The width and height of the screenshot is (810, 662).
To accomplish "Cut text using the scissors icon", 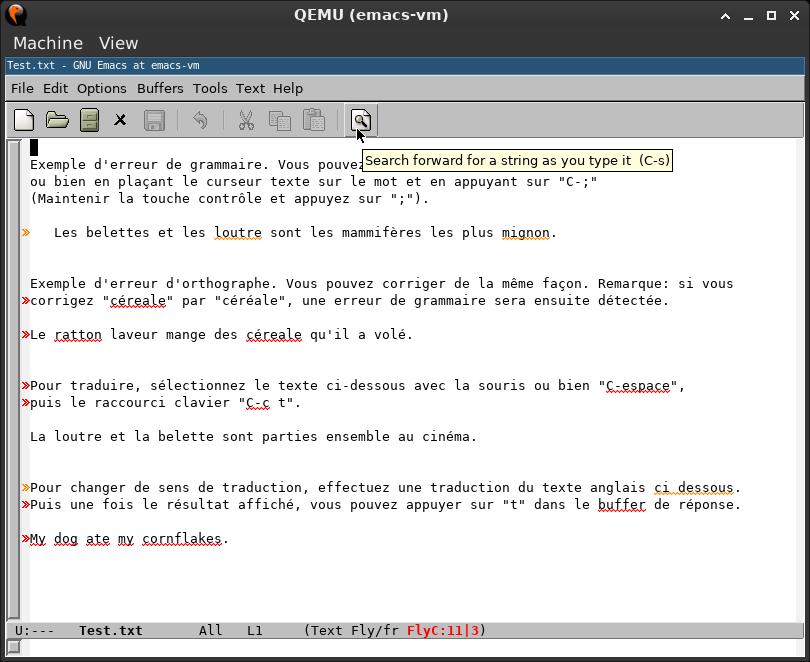I will tap(246, 120).
